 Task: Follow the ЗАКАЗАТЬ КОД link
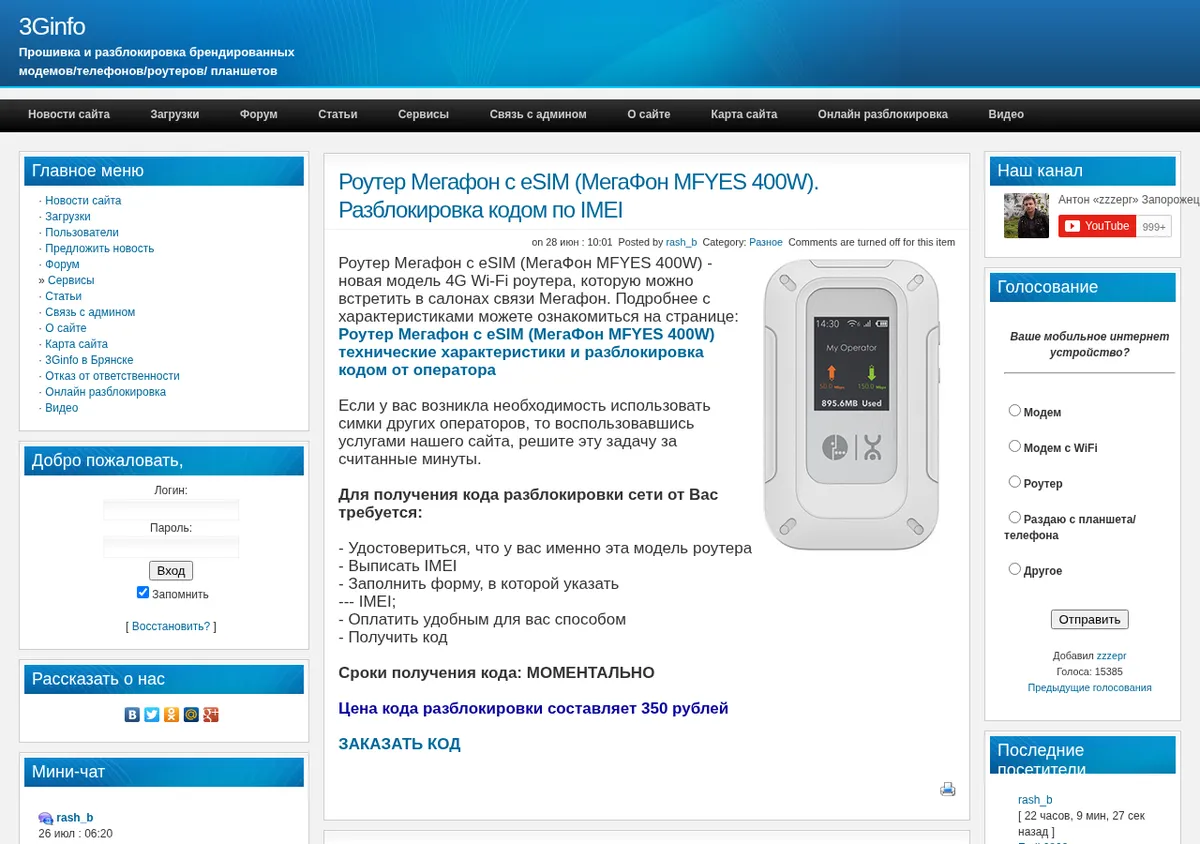tap(399, 744)
